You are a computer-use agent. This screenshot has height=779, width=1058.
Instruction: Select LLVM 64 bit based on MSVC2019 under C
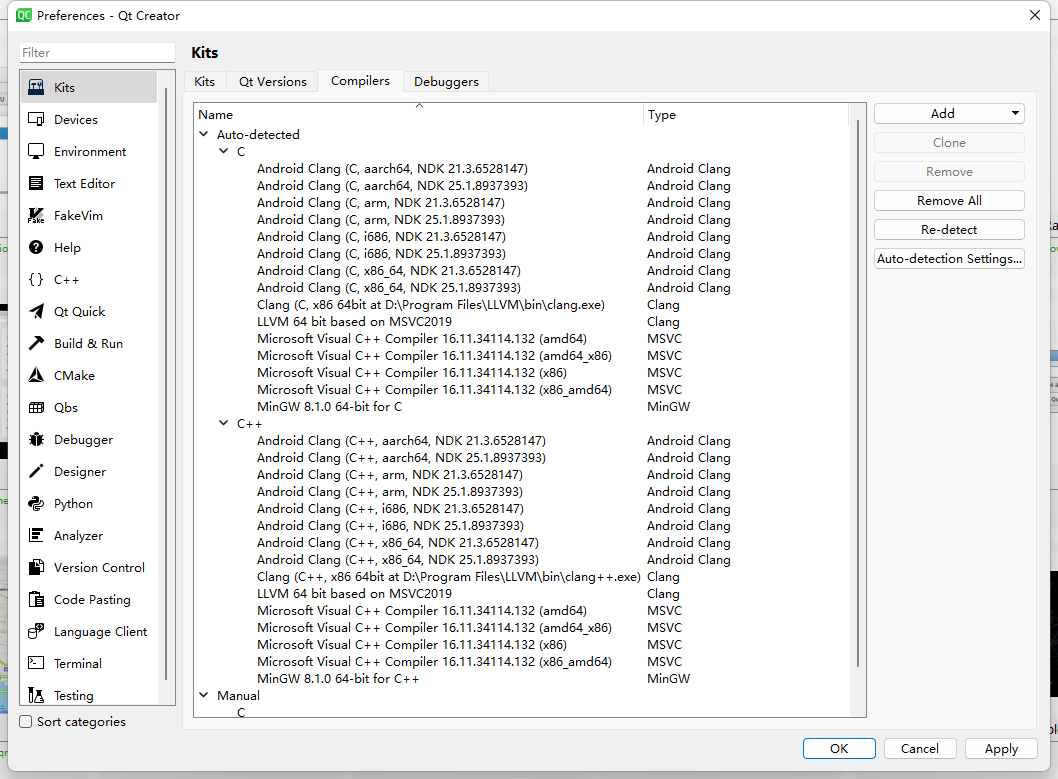(x=354, y=322)
